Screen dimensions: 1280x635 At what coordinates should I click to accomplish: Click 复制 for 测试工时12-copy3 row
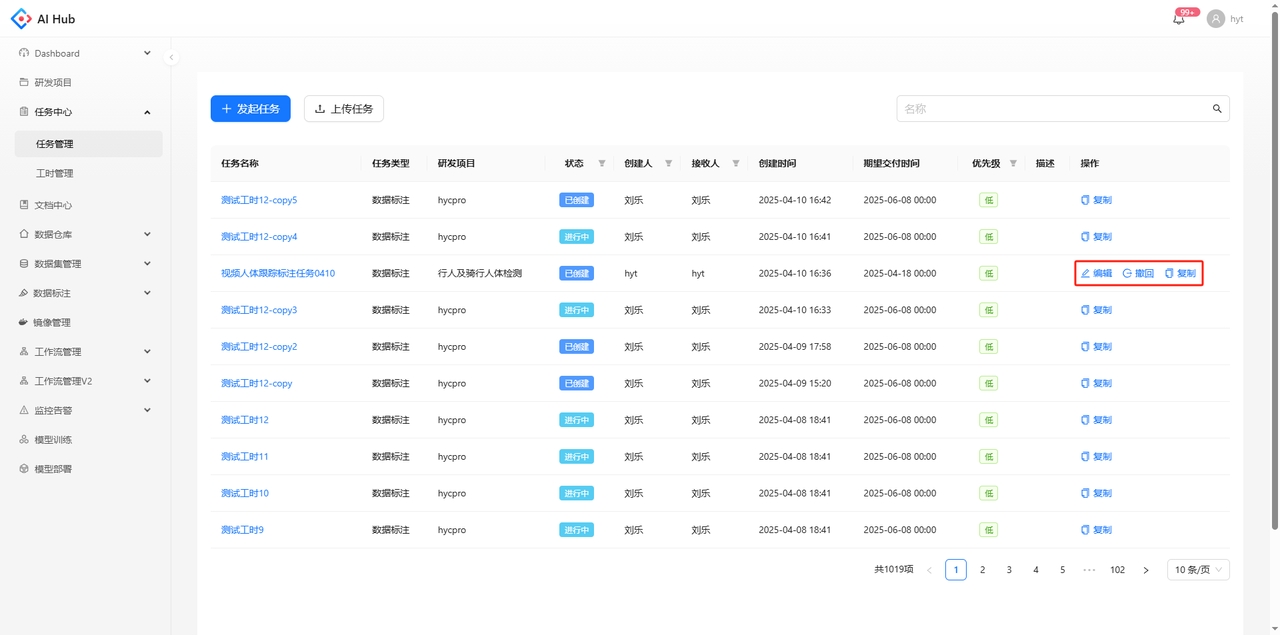pyautogui.click(x=1096, y=310)
